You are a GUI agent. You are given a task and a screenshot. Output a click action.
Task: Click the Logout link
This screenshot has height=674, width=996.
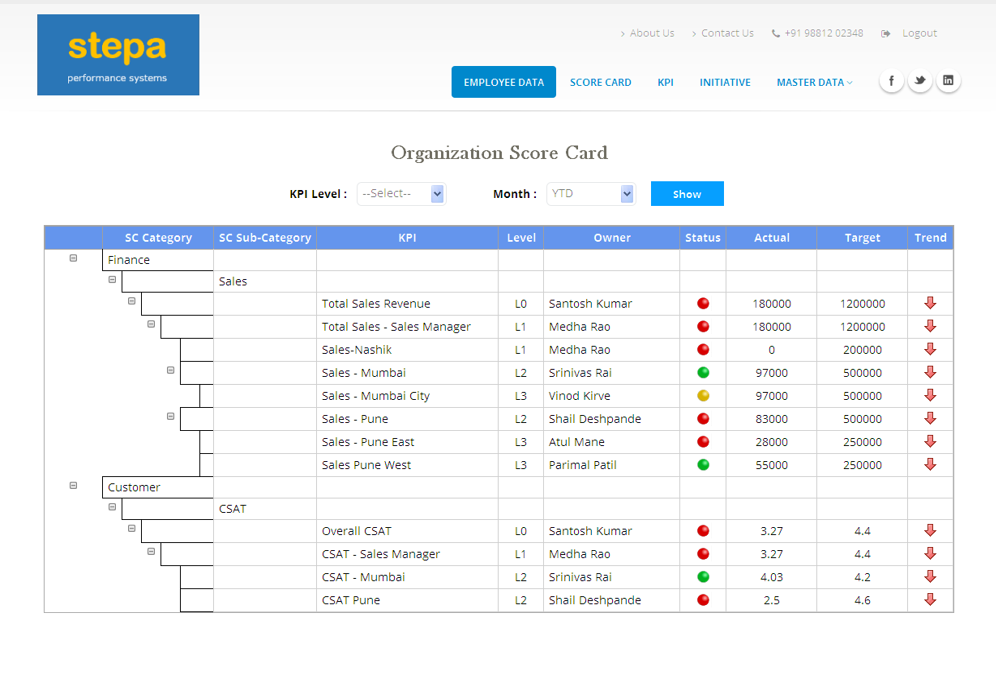point(918,33)
